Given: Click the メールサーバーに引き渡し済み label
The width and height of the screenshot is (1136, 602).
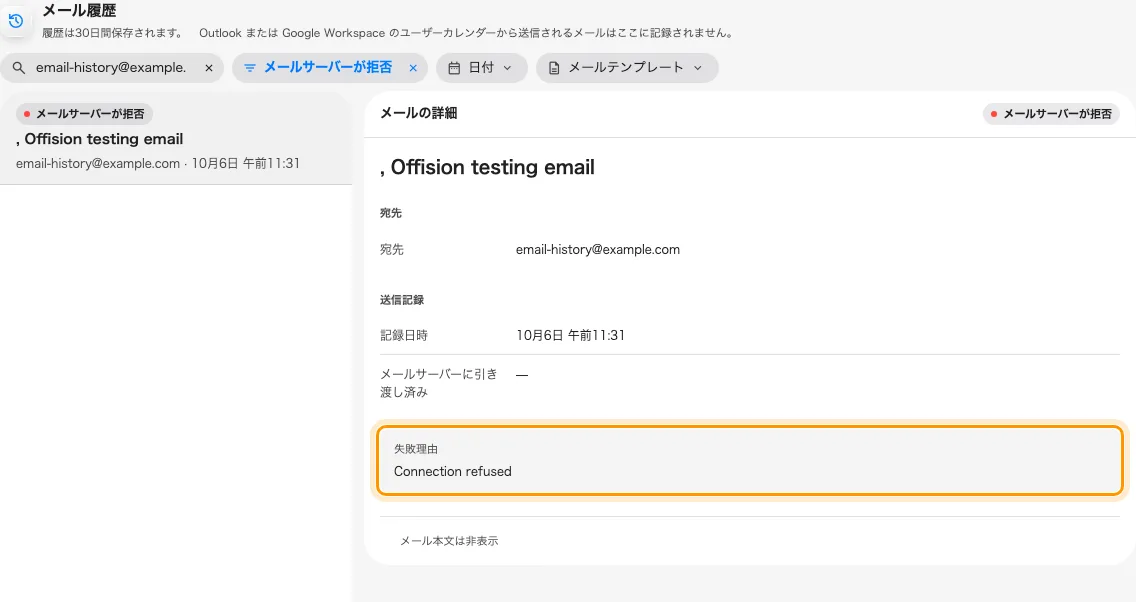Looking at the screenshot, I should 439,383.
